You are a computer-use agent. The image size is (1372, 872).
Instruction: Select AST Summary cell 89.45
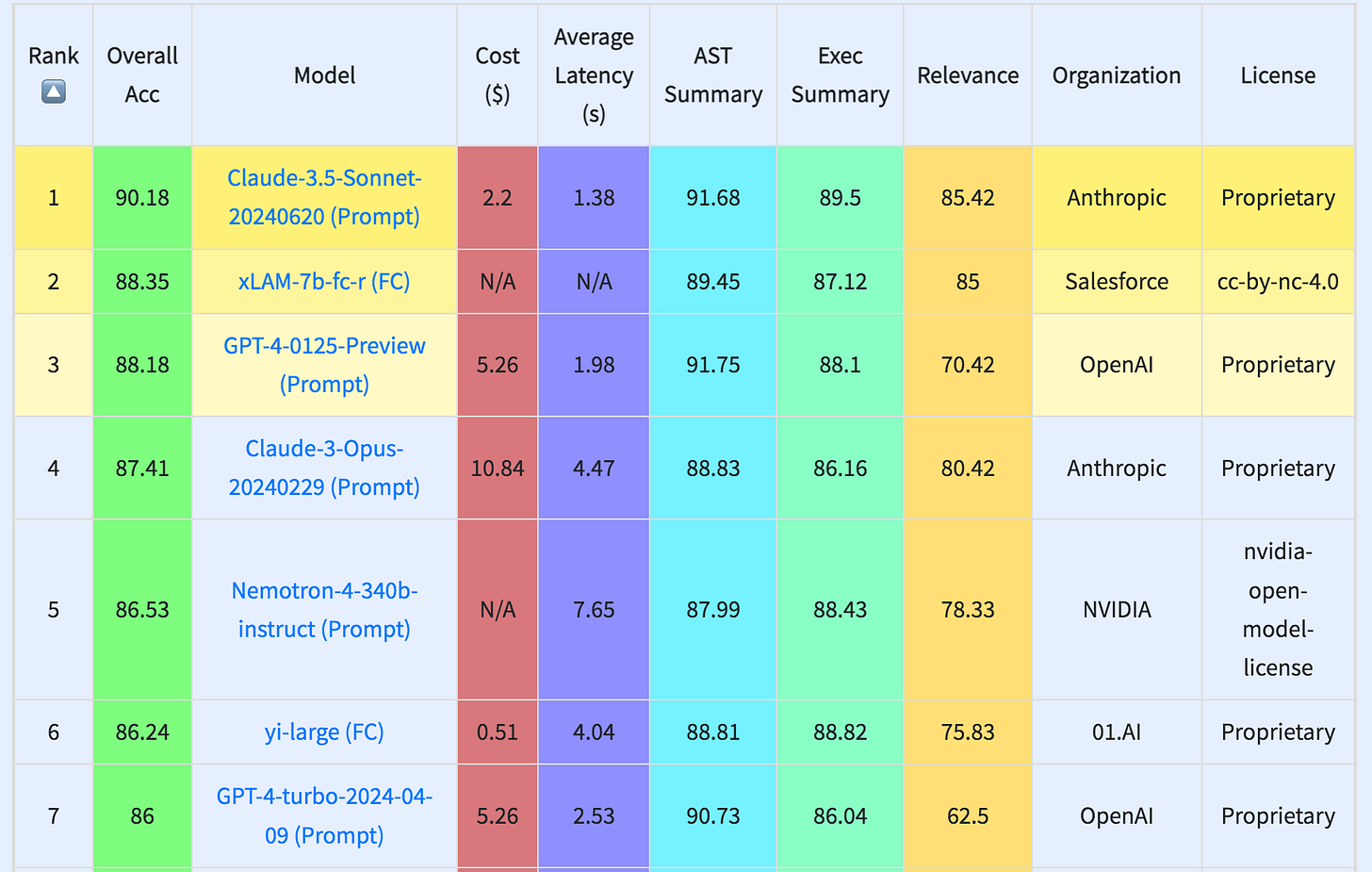pos(713,281)
